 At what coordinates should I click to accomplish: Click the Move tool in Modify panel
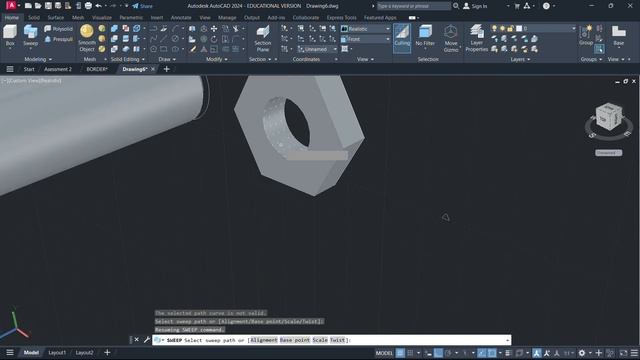pyautogui.click(x=214, y=29)
